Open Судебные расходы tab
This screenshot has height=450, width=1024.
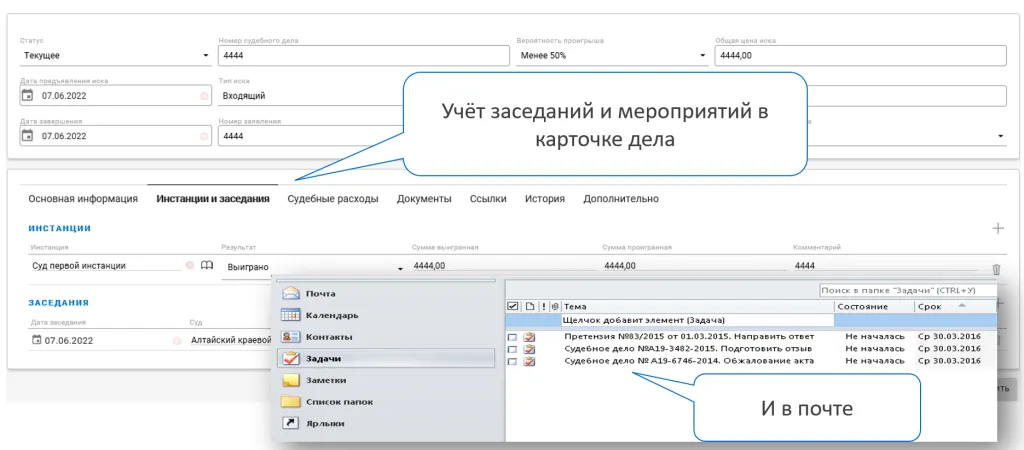[333, 199]
